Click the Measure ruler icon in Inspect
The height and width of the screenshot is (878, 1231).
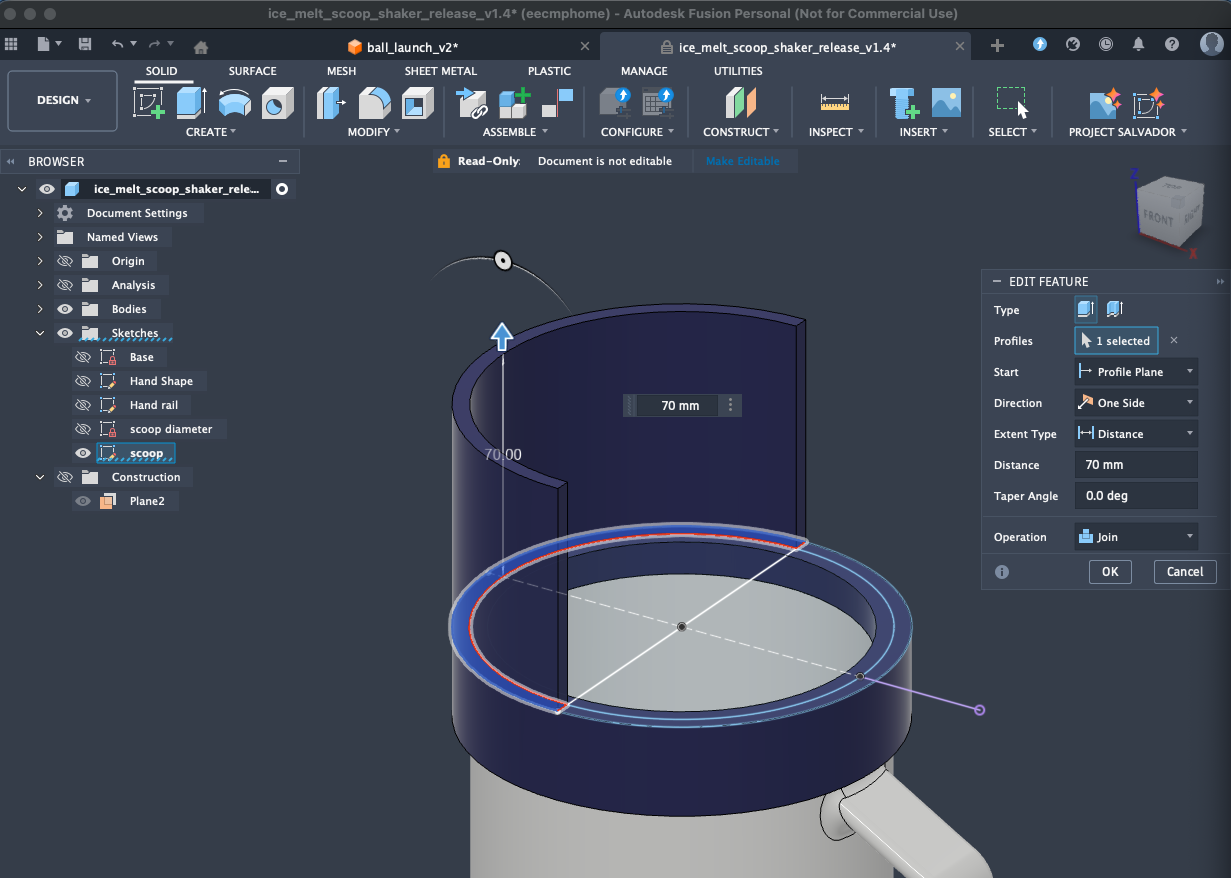(x=833, y=102)
